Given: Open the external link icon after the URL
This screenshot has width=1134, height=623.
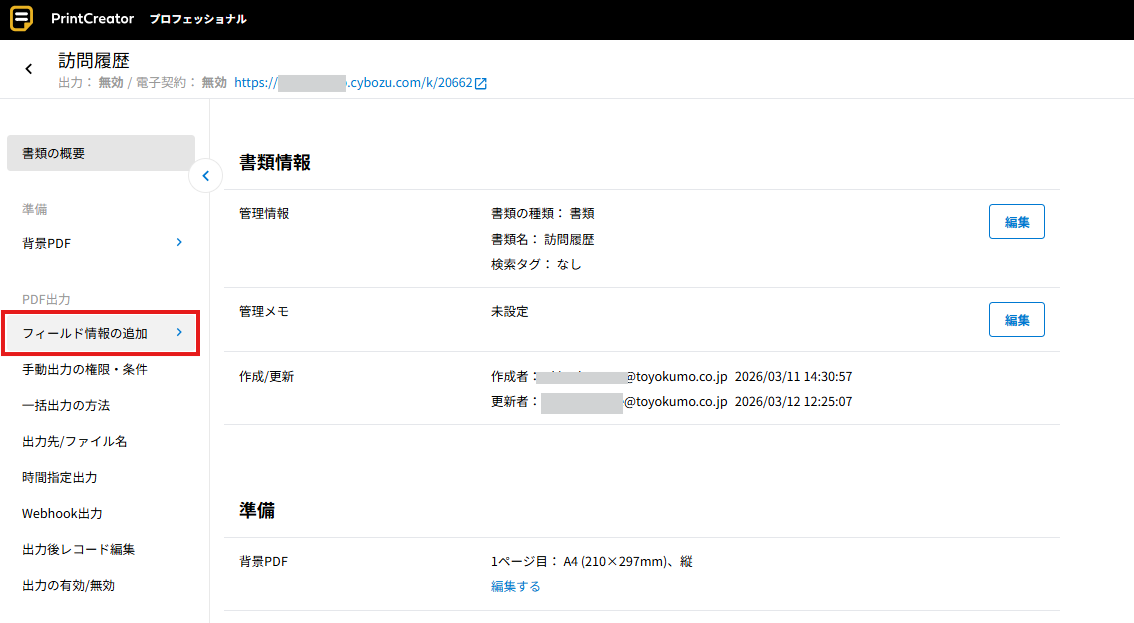Looking at the screenshot, I should (481, 84).
